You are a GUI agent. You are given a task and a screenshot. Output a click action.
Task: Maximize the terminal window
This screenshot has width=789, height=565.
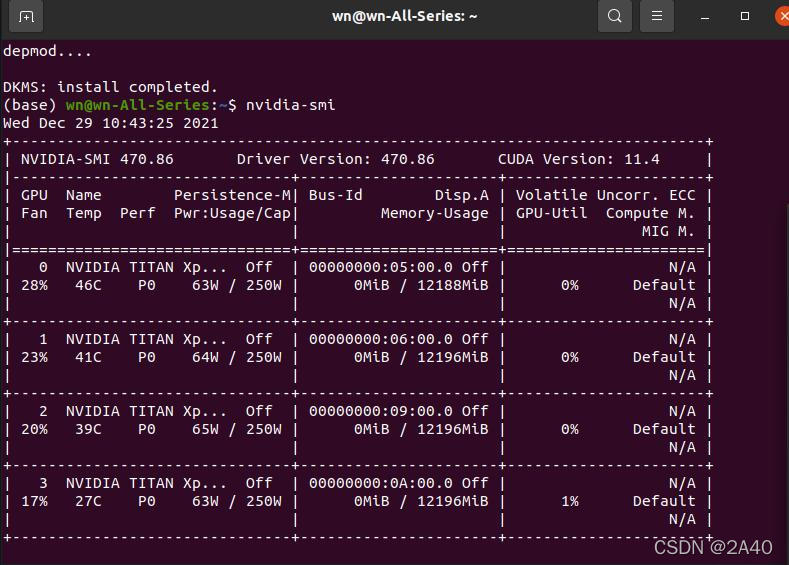tap(745, 16)
